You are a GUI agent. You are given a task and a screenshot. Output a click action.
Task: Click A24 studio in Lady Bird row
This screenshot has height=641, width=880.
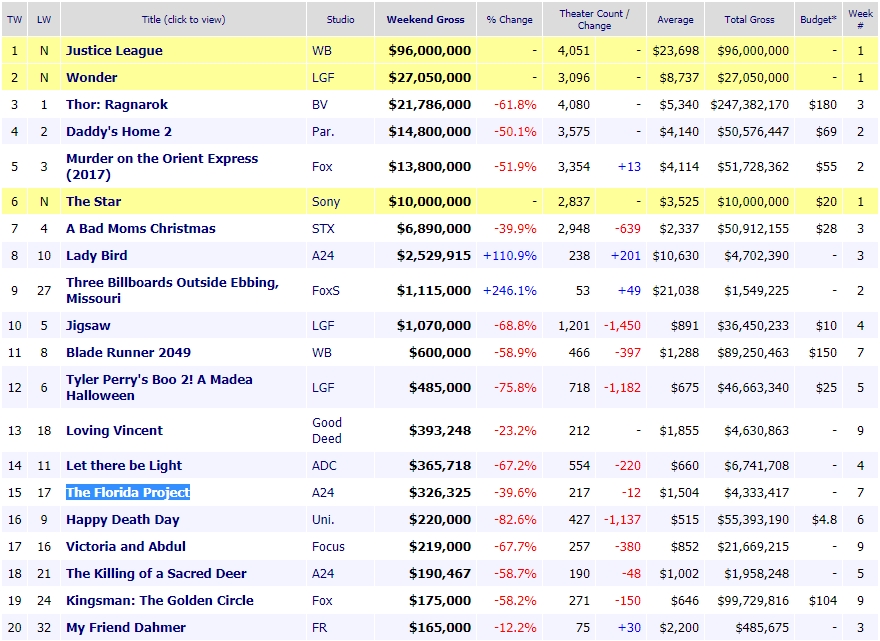(323, 255)
